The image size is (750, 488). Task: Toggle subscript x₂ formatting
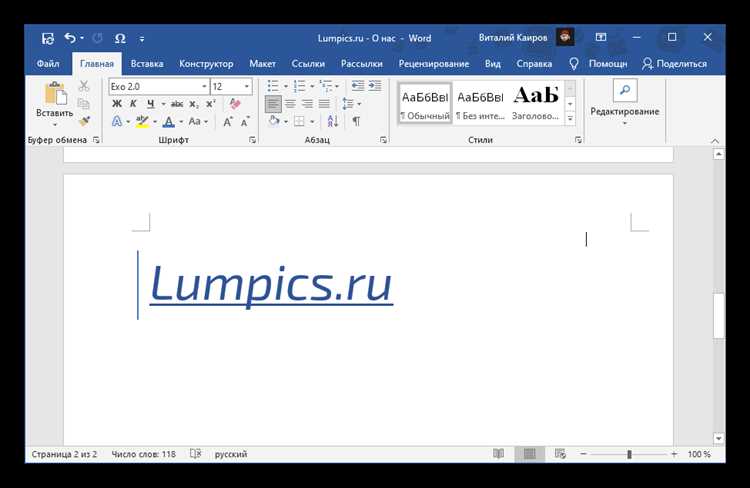194,104
